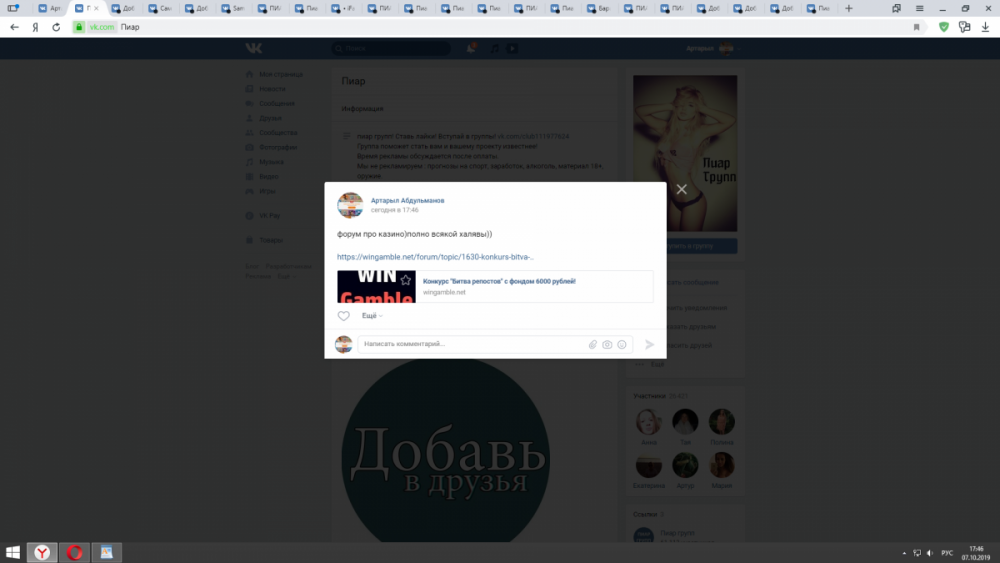
Task: Close the active tab with its X
Action: (x=96, y=8)
